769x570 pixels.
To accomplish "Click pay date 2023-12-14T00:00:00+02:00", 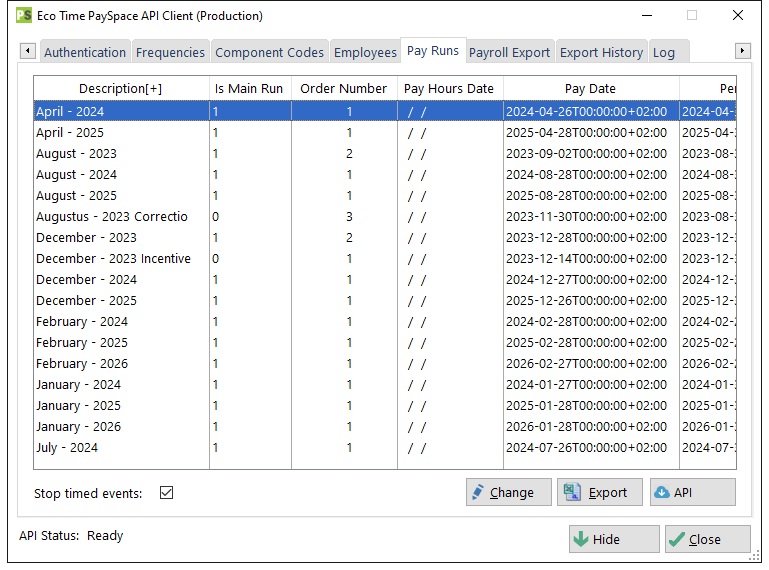I will coord(587,259).
